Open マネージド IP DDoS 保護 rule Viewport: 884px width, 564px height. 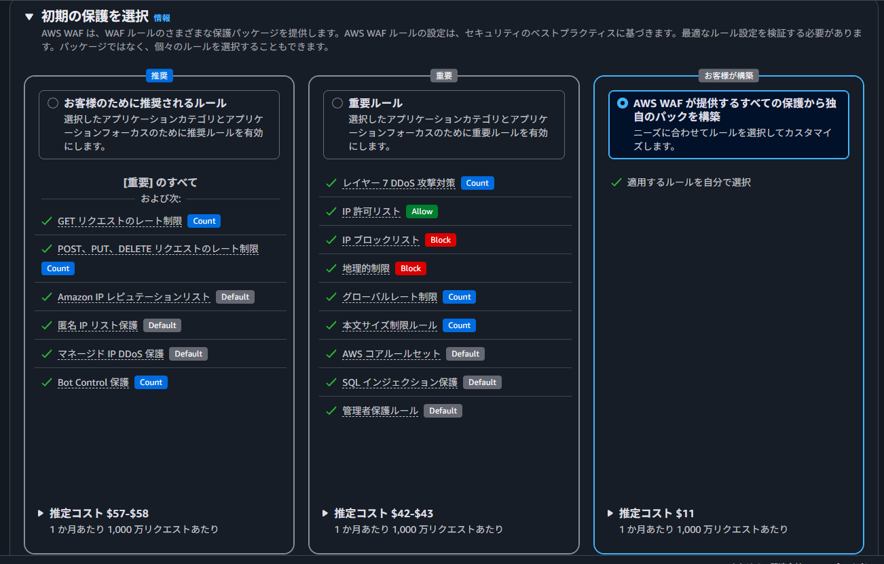[110, 354]
